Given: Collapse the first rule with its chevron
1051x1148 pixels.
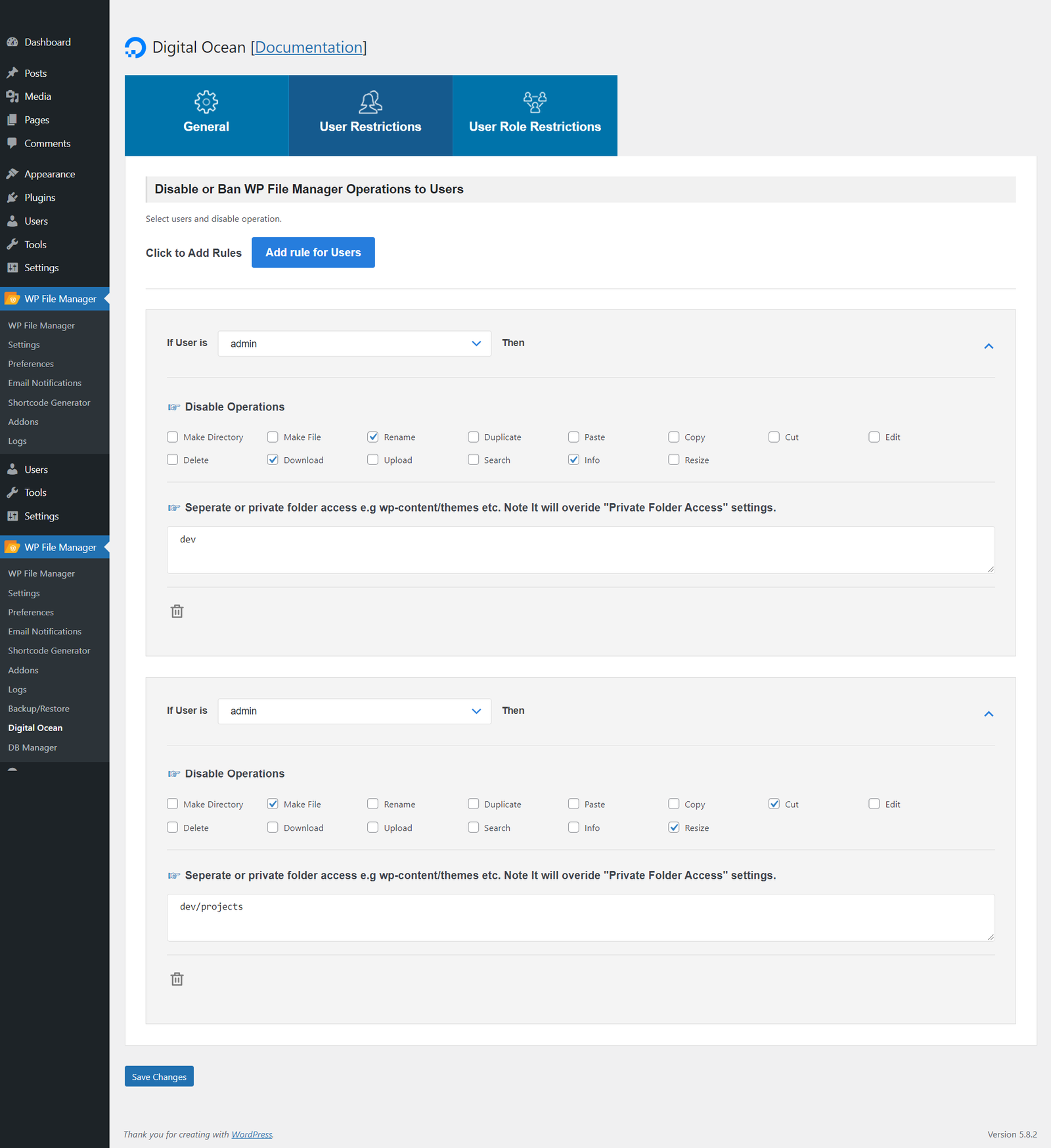Looking at the screenshot, I should 989,346.
